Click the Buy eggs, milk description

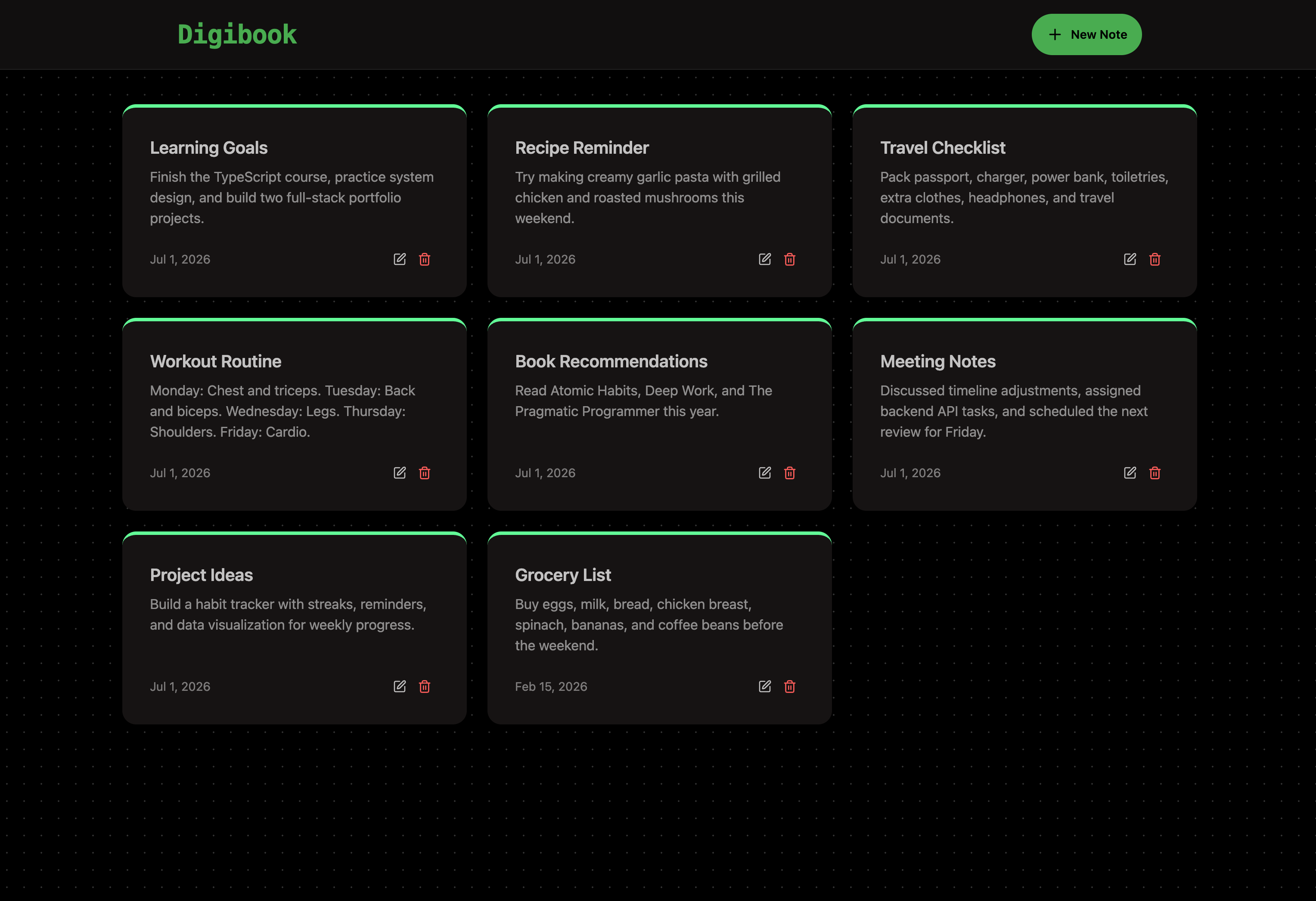tap(649, 624)
